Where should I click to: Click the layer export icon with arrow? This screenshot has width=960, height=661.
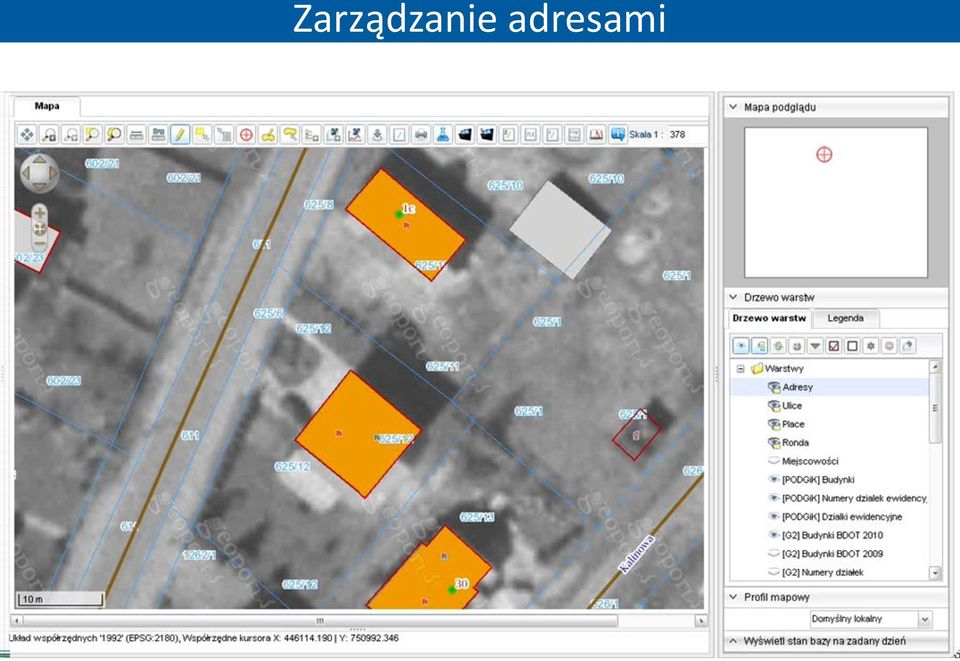907,346
